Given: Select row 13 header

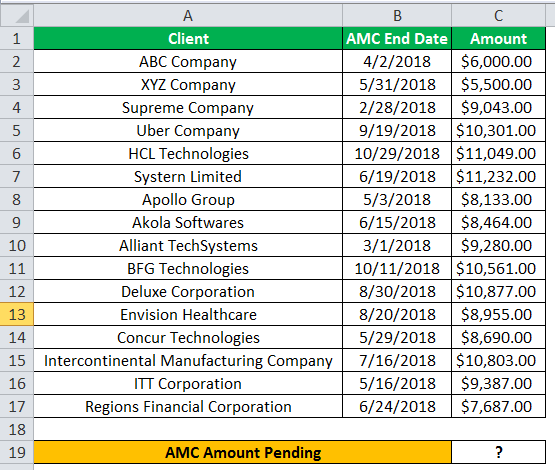Looking at the screenshot, I should (x=17, y=314).
